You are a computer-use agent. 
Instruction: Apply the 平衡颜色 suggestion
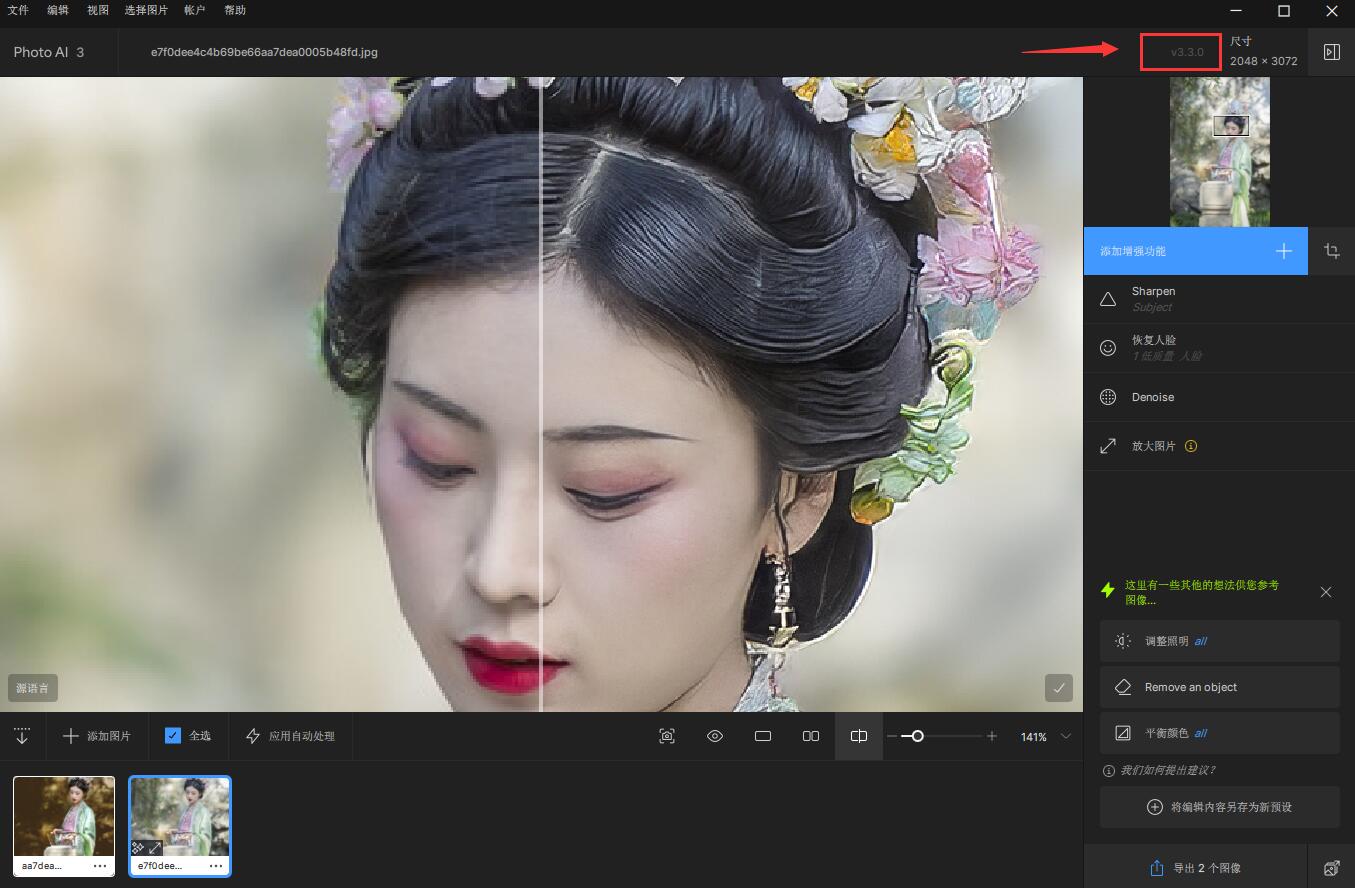[1219, 733]
